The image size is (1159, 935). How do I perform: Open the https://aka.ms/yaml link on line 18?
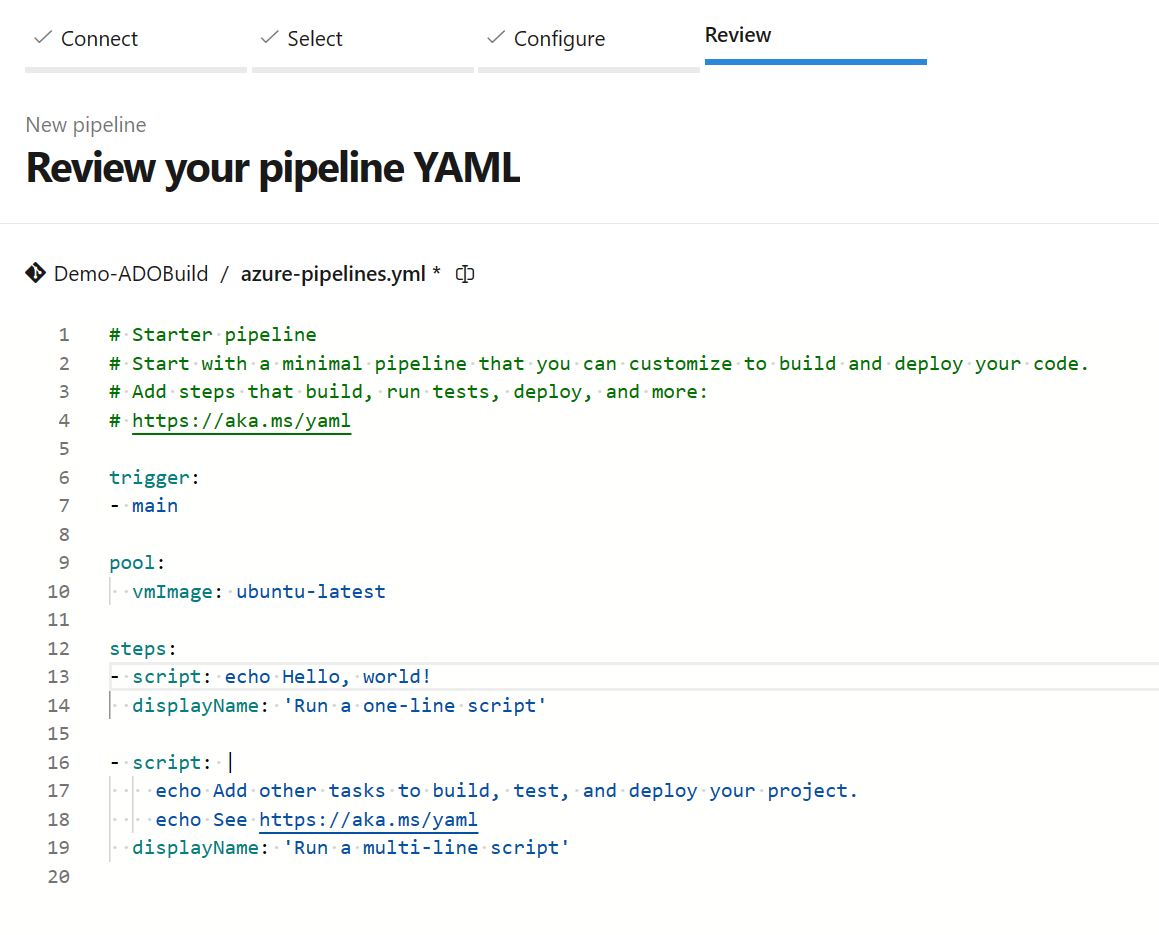coord(368,819)
